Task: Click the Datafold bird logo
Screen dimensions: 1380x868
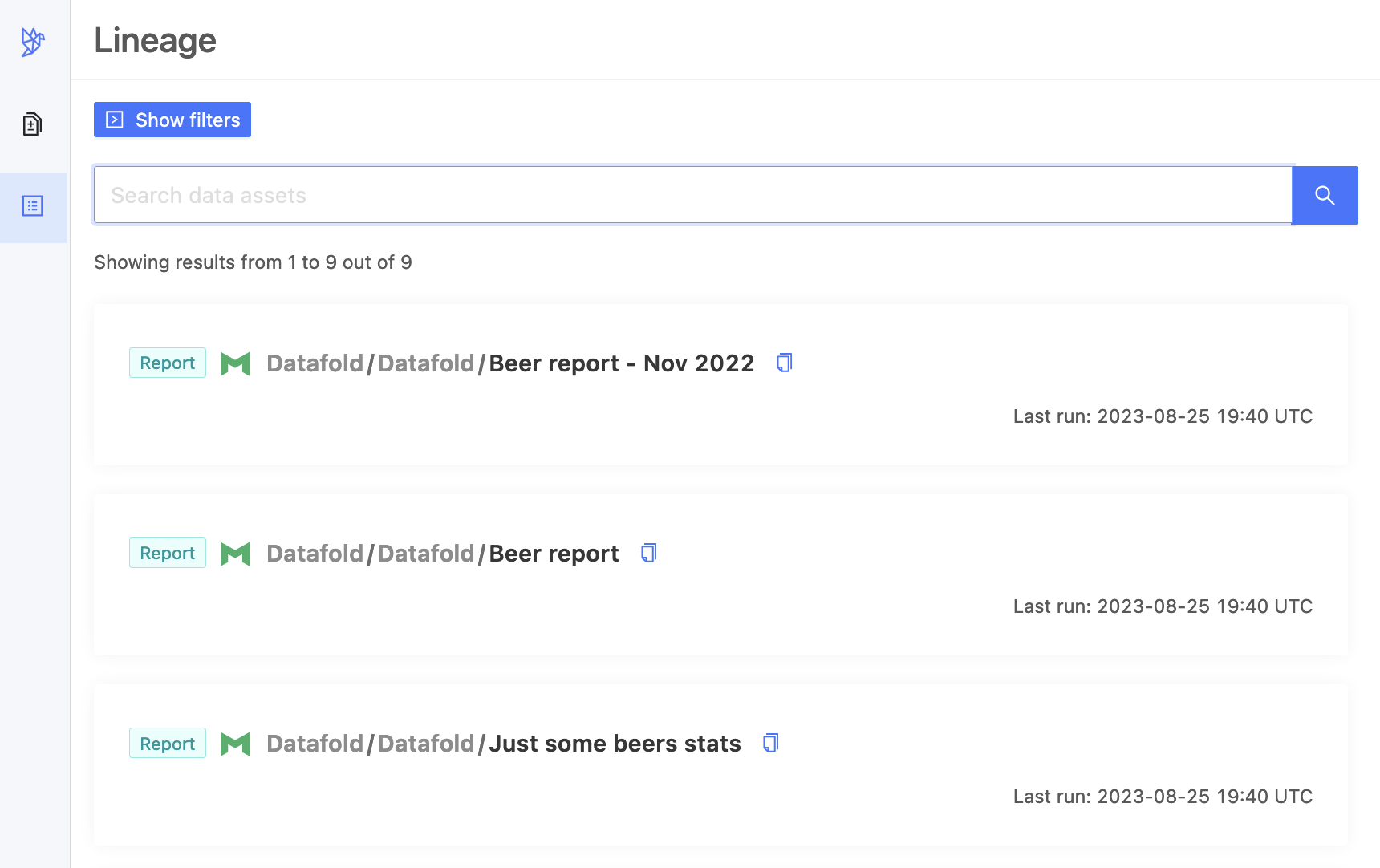Action: click(x=33, y=42)
